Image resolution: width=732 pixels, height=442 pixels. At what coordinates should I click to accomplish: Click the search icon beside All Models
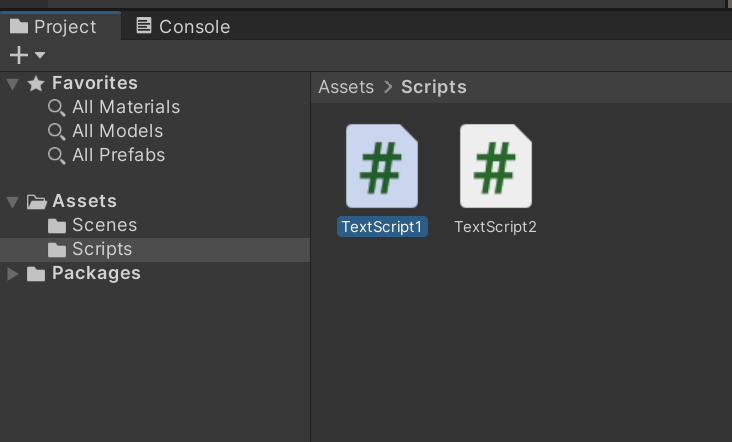pos(56,132)
